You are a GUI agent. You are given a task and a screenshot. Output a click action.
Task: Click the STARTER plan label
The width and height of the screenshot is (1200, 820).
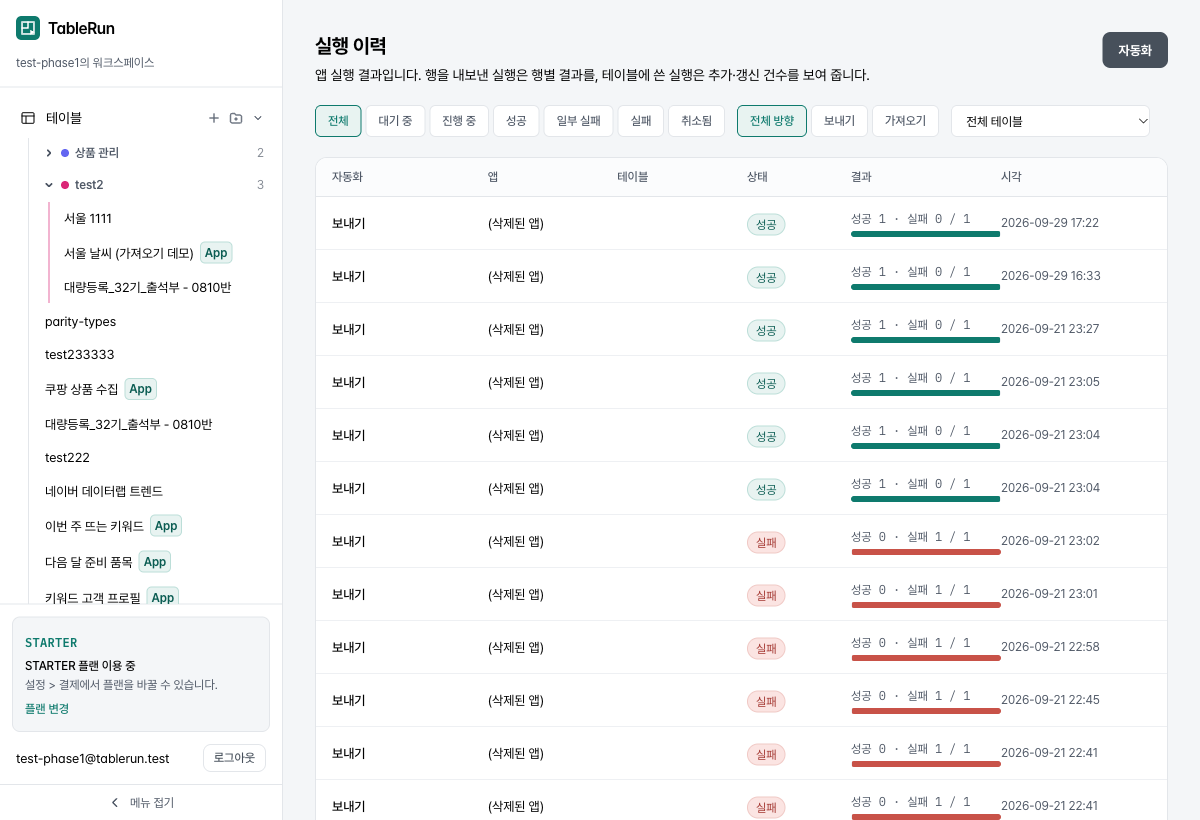tap(51, 643)
